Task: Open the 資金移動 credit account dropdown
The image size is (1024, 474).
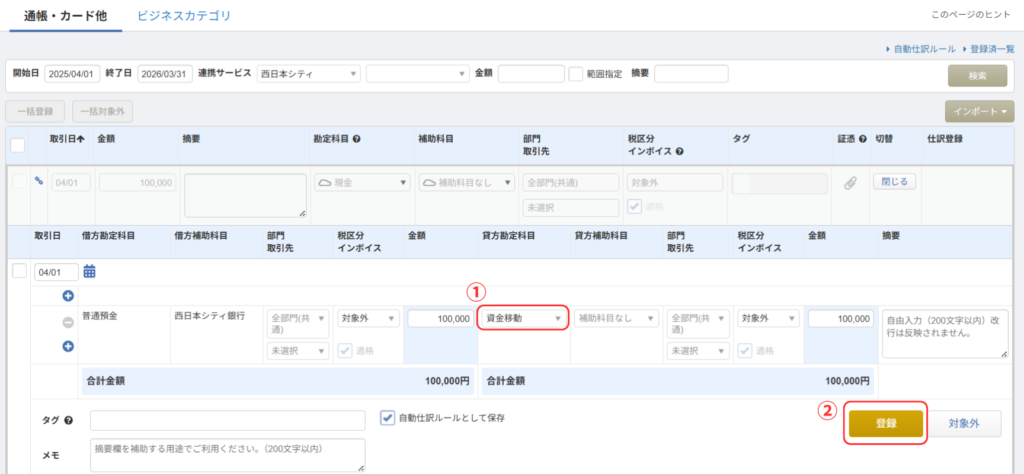Action: [523, 319]
